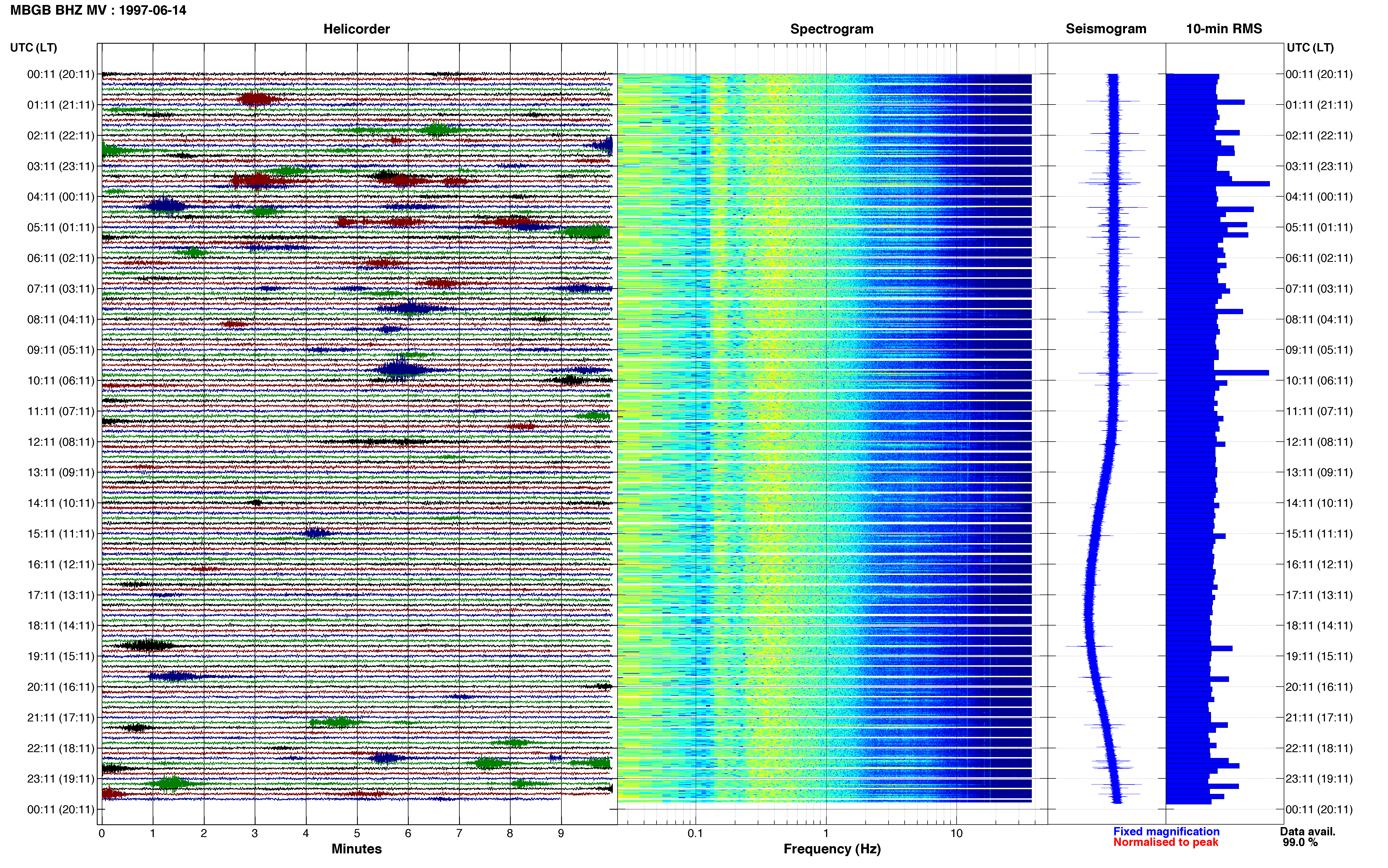1388x868 pixels.
Task: Click the left time label '22:11 (18:11)'
Action: pyautogui.click(x=61, y=749)
